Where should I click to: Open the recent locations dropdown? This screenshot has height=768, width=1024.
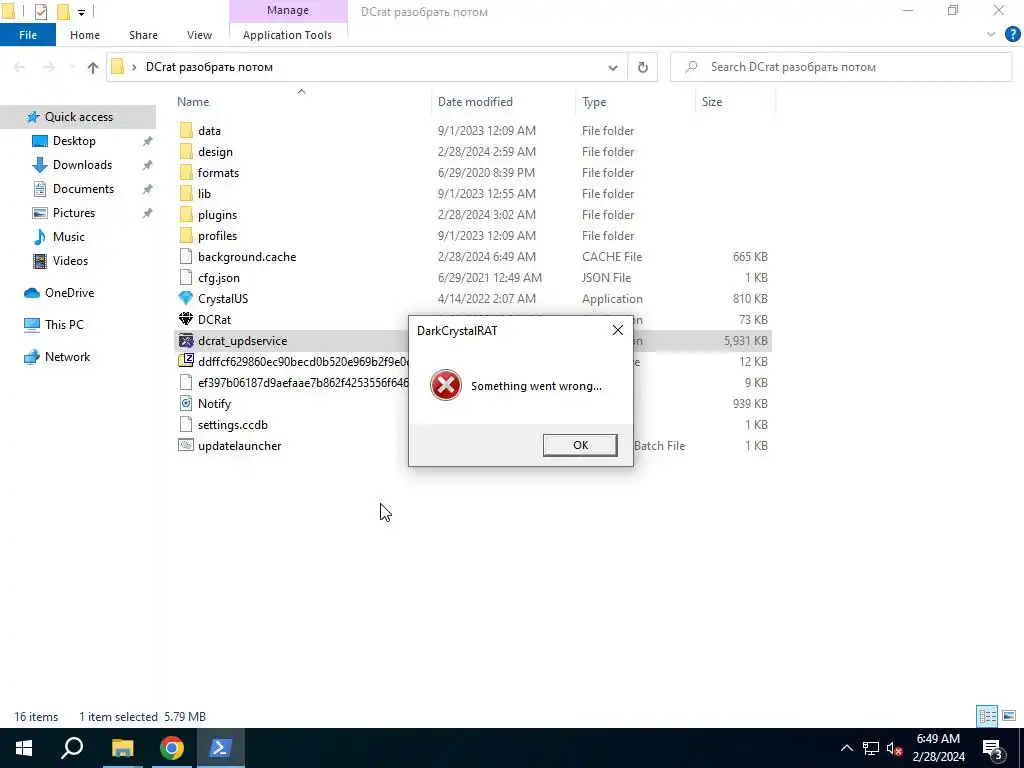(x=72, y=67)
